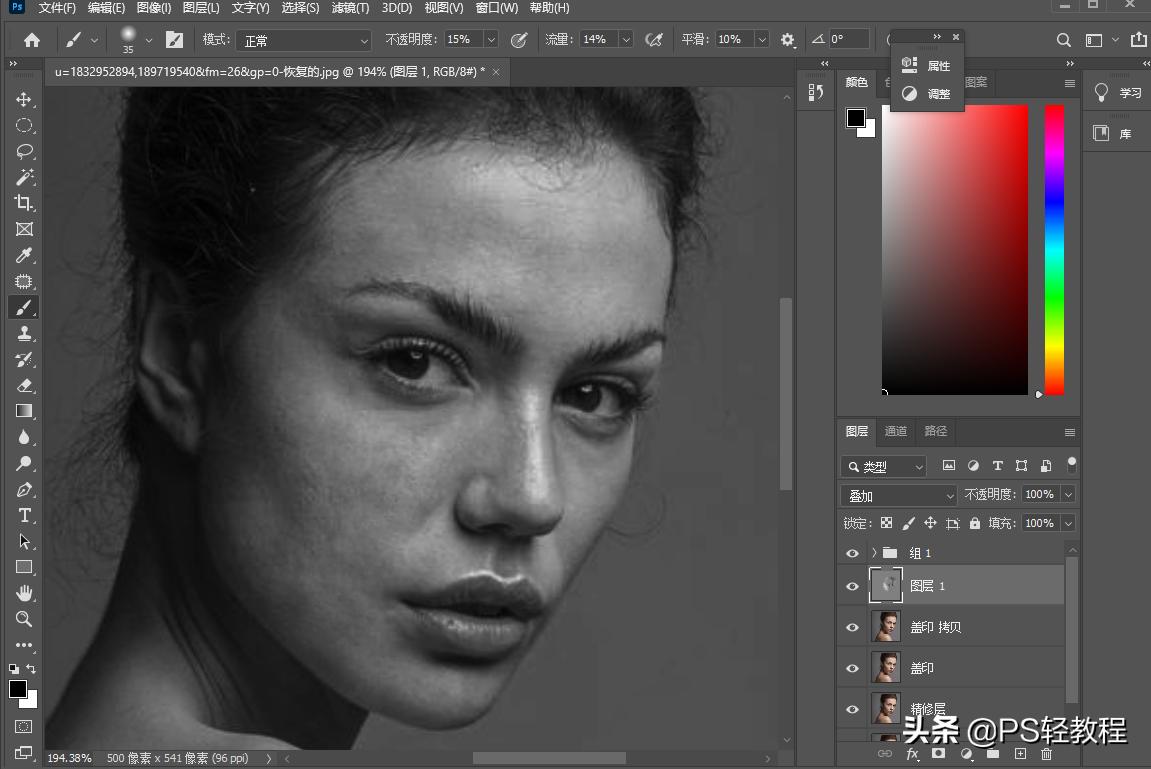
Task: Open the layer blend mode dropdown
Action: click(900, 495)
